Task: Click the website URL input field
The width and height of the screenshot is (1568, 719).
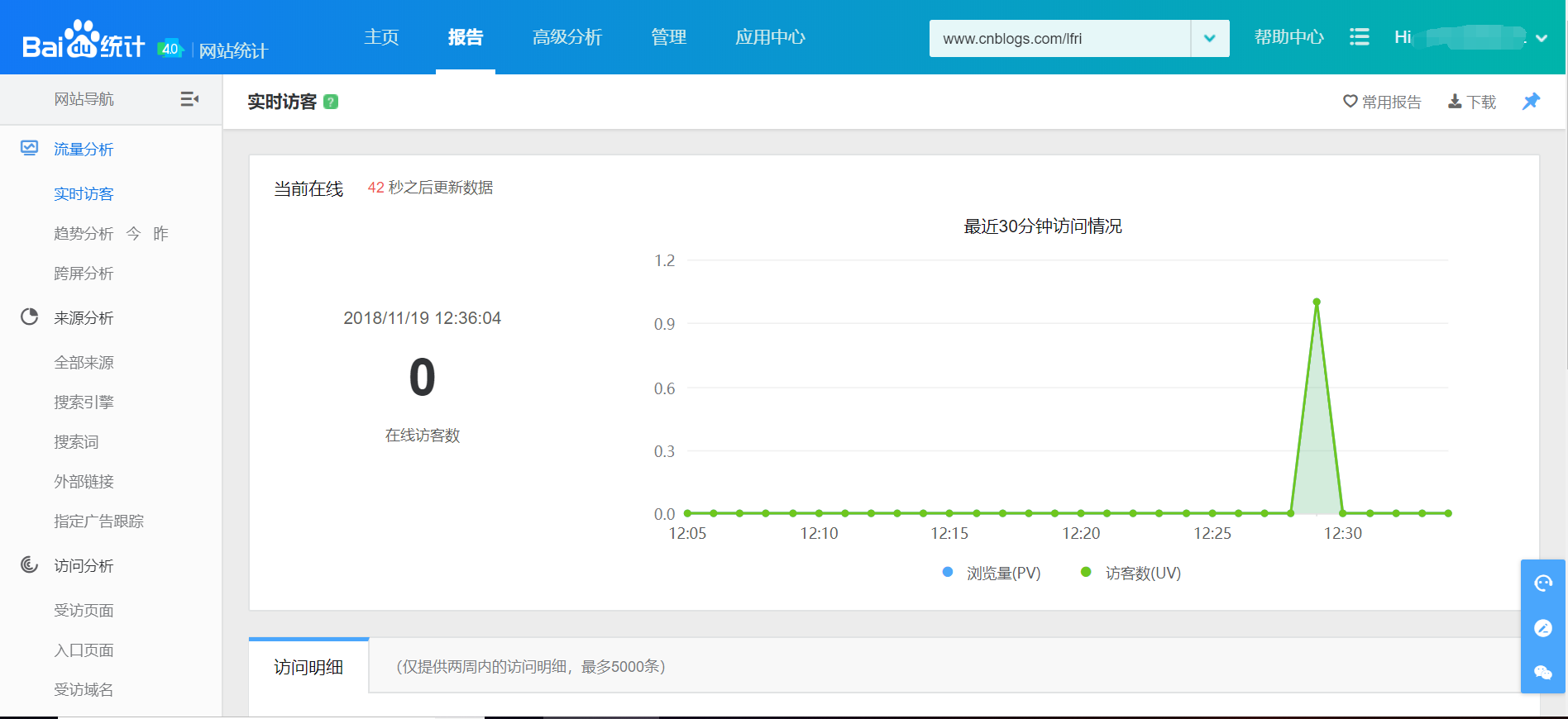Action: [x=1059, y=38]
